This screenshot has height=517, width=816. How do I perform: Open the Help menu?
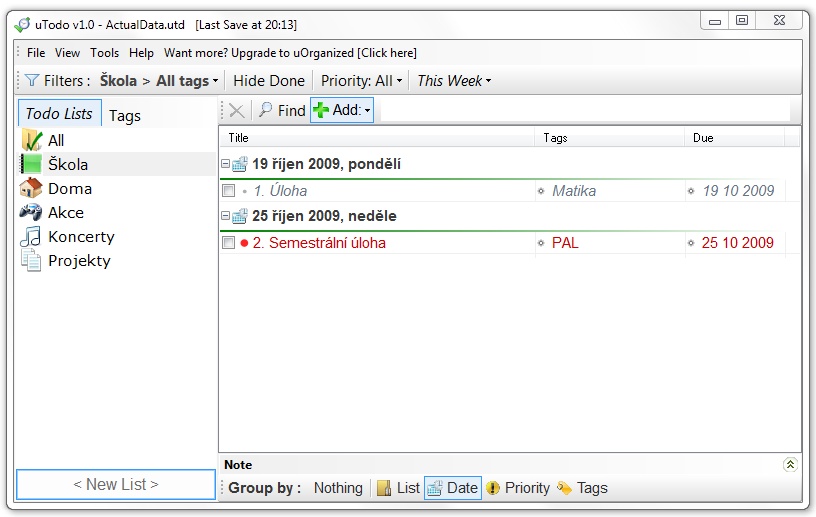point(141,53)
